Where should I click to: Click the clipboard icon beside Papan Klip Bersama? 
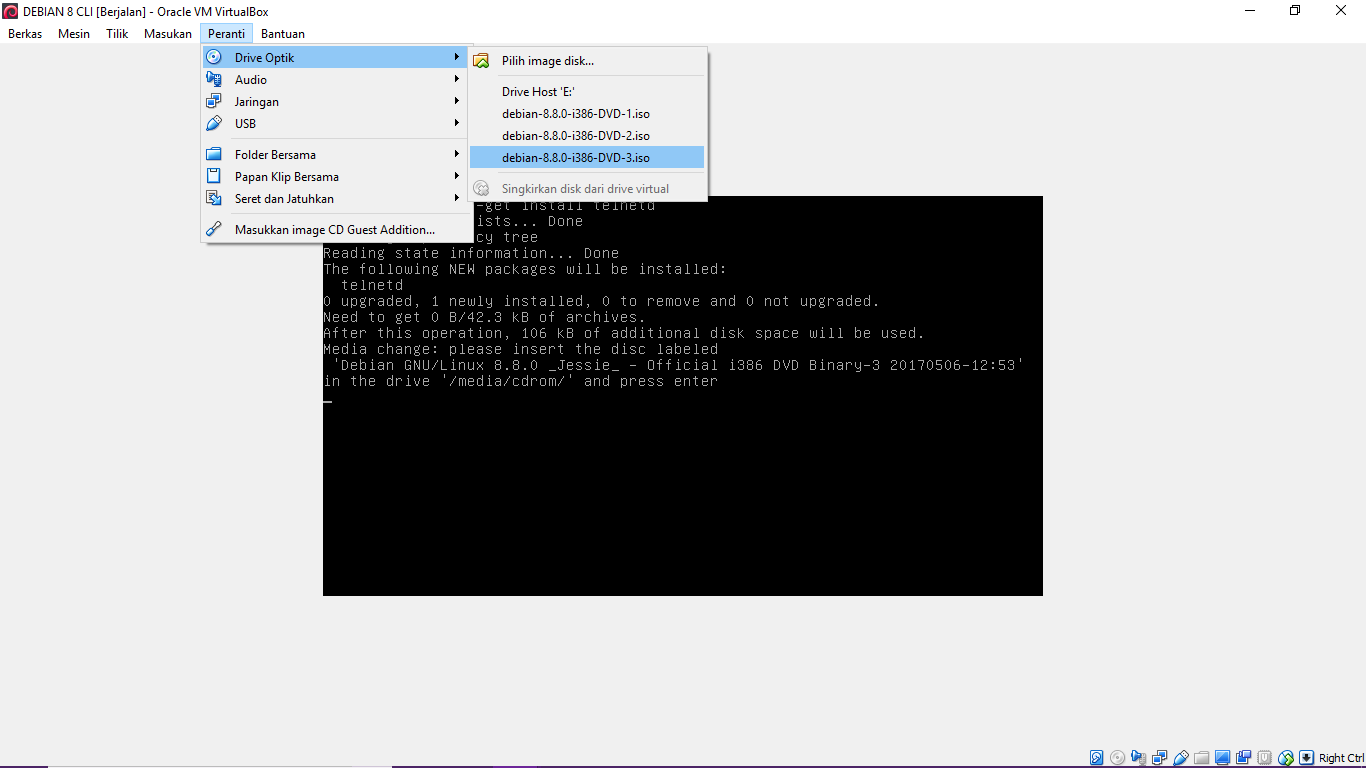pyautogui.click(x=214, y=176)
